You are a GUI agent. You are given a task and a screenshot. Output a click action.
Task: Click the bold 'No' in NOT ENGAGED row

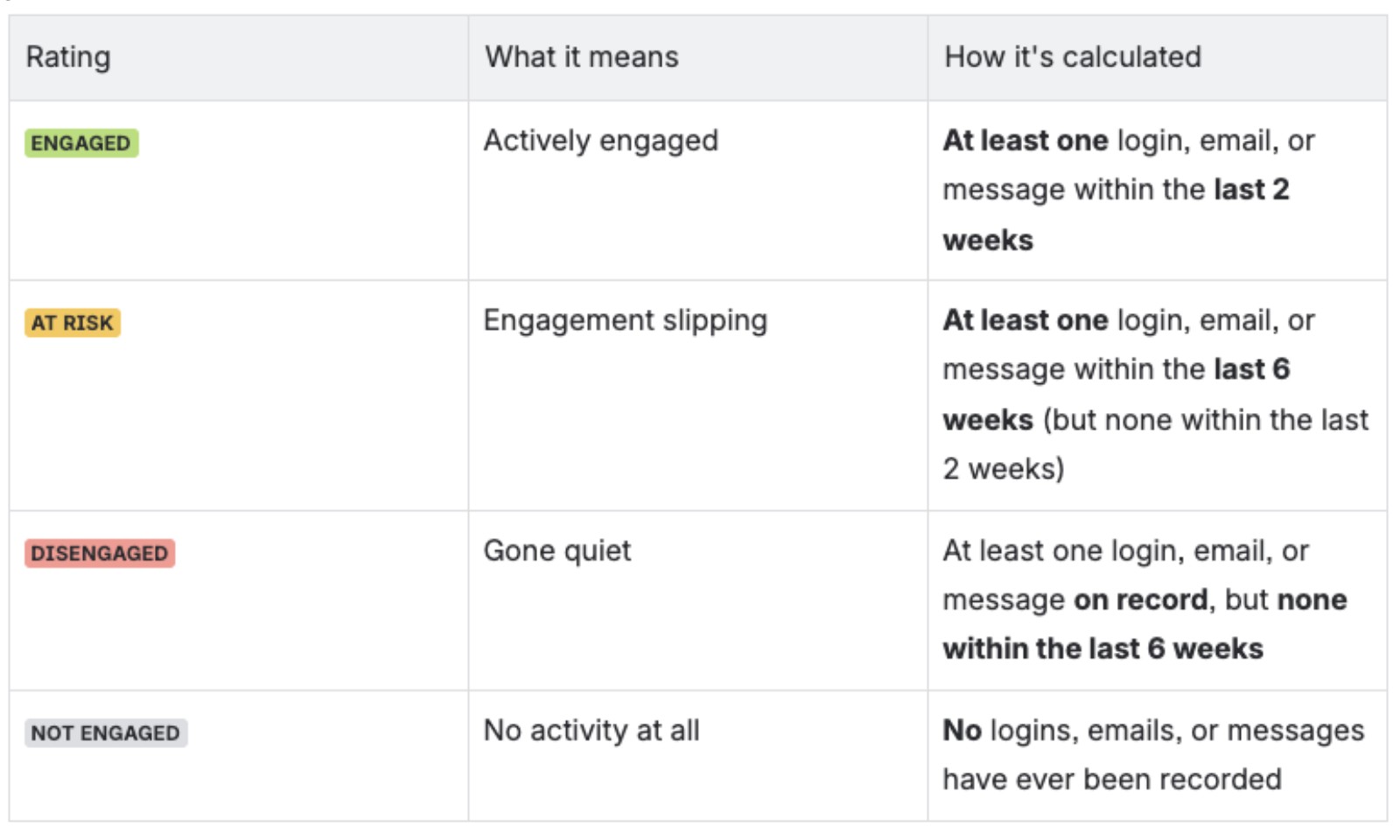point(962,730)
